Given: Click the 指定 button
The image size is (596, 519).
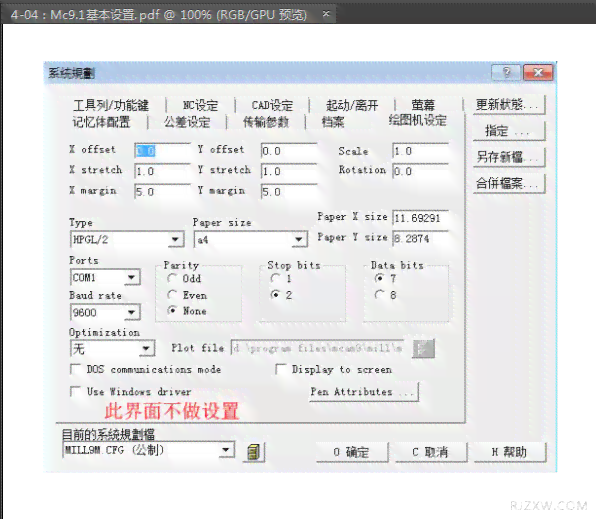Looking at the screenshot, I should pyautogui.click(x=509, y=131).
